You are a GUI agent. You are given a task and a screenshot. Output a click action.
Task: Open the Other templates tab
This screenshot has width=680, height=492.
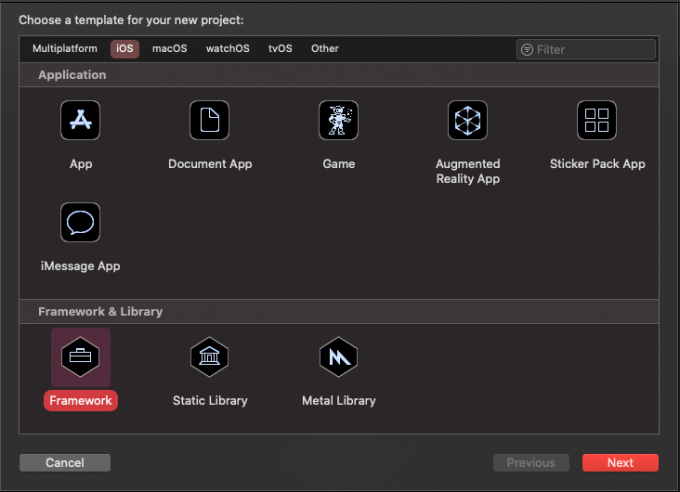[325, 48]
